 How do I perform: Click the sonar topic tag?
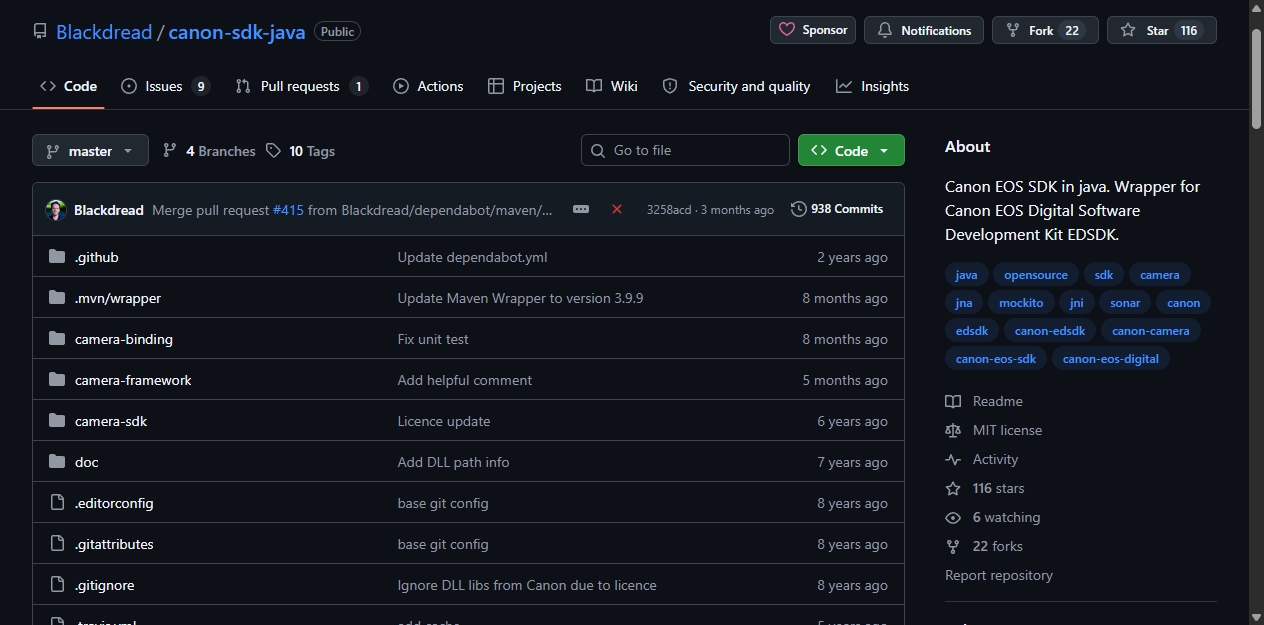point(1125,303)
